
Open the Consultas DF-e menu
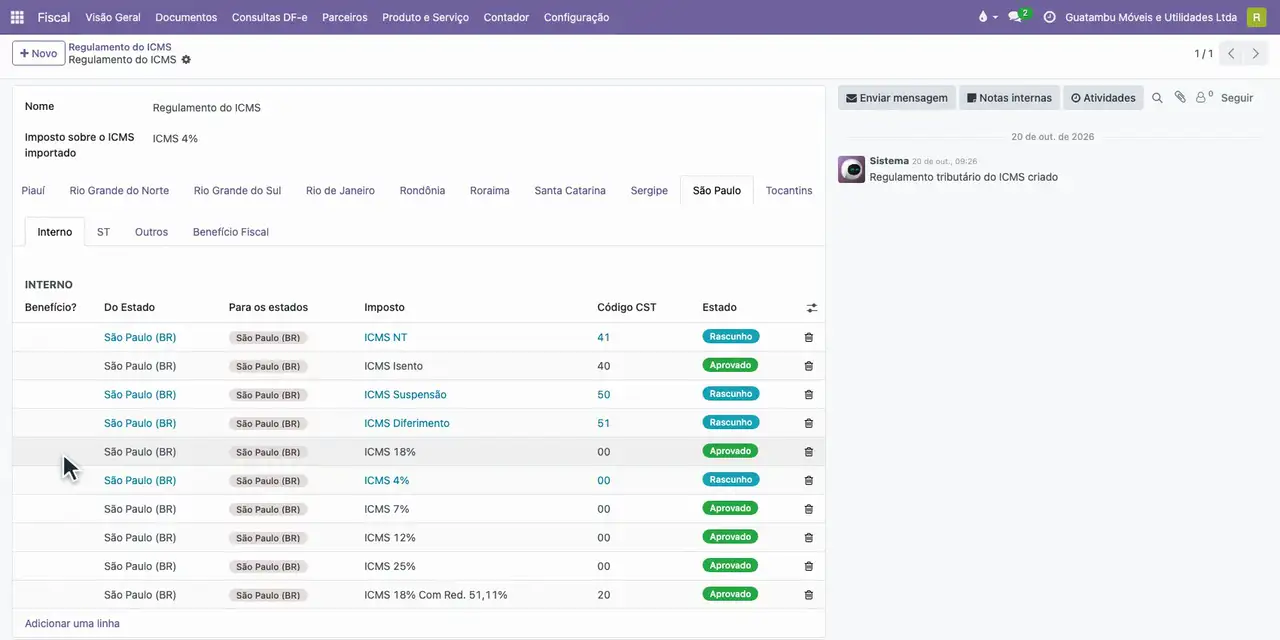pos(269,17)
